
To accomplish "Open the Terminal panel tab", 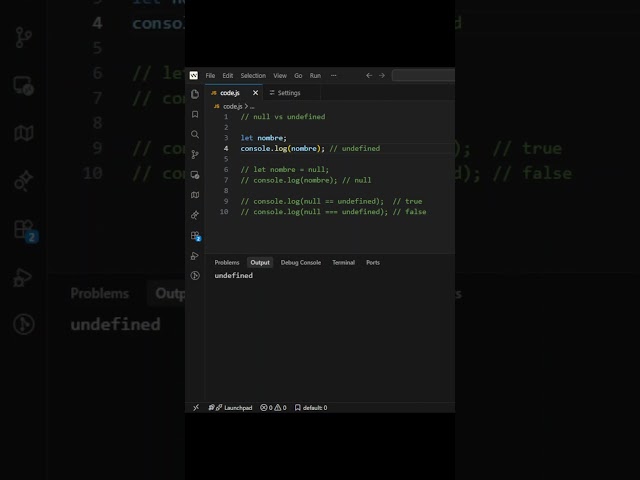I will point(343,262).
